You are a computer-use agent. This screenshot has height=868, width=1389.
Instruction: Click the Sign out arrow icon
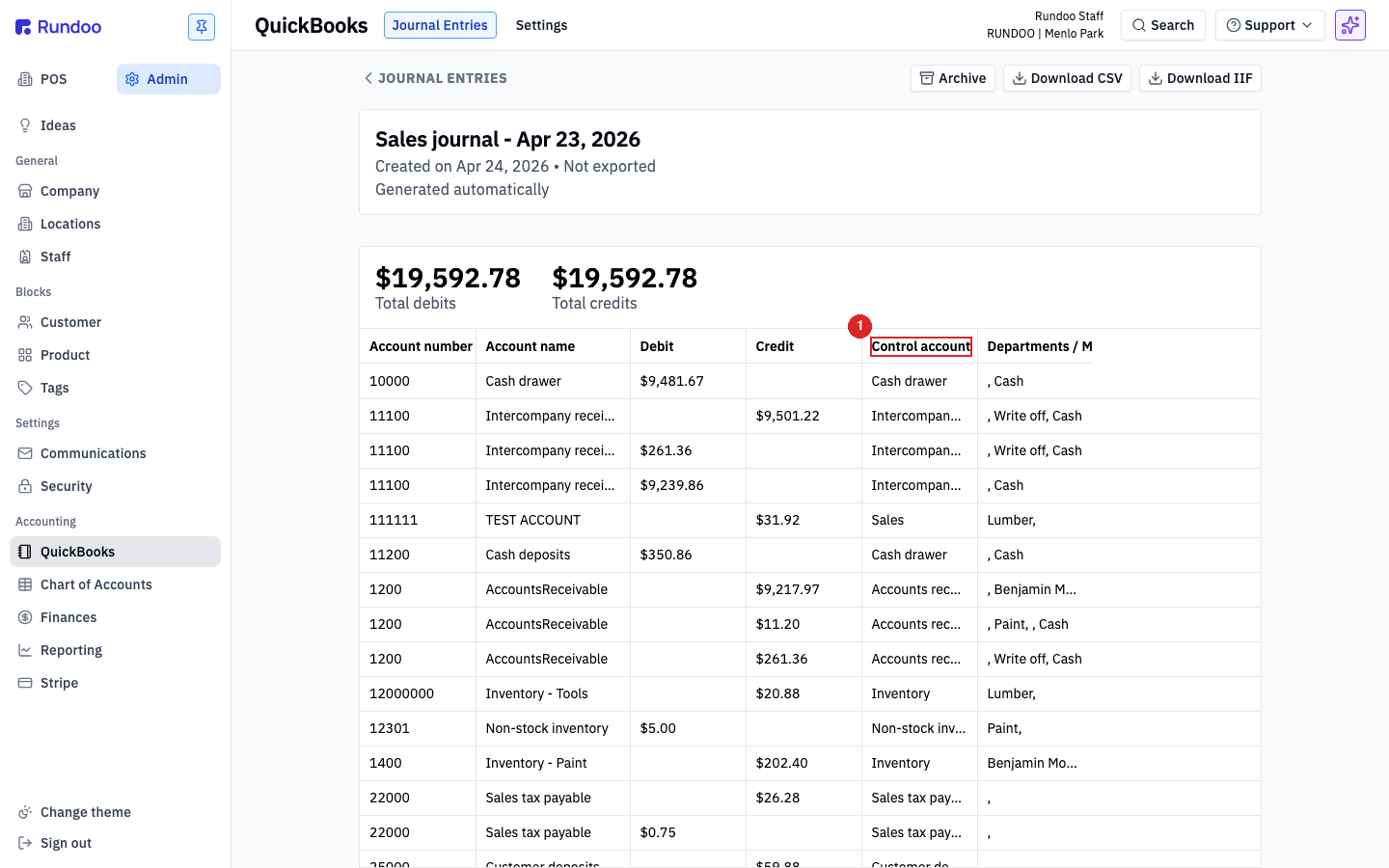tap(25, 843)
